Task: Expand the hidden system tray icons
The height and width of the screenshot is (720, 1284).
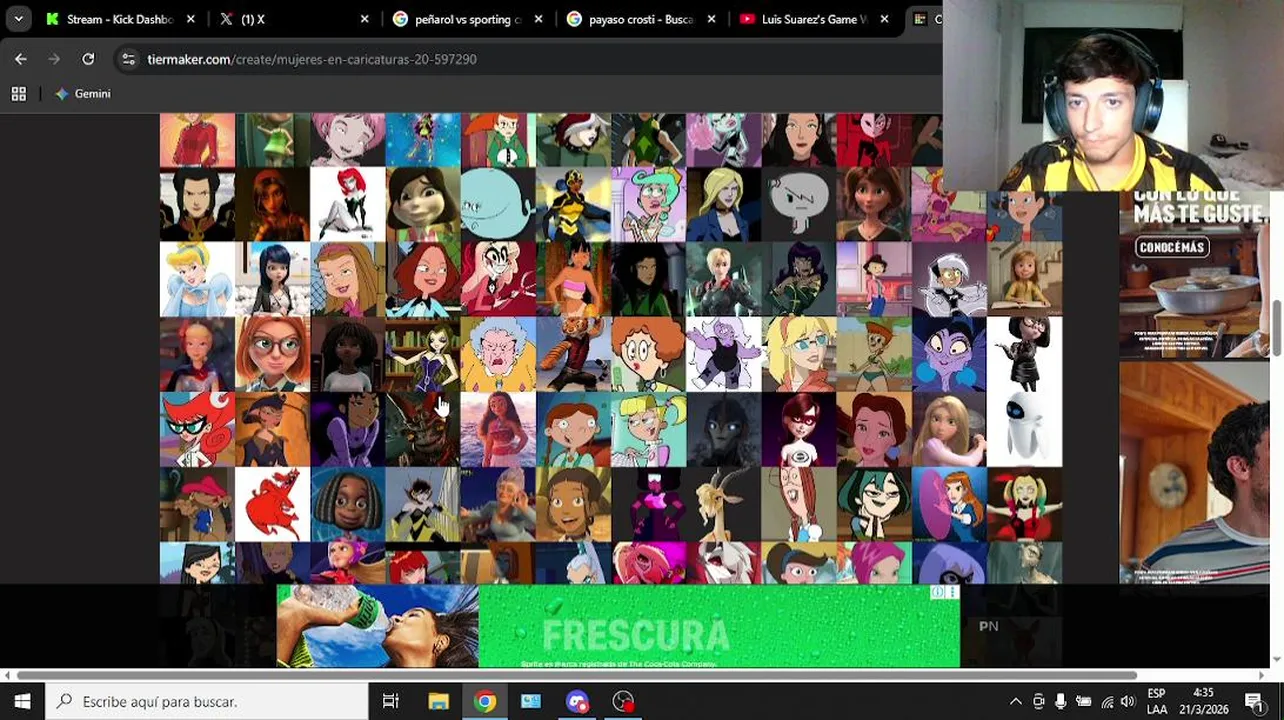Action: pyautogui.click(x=1015, y=702)
